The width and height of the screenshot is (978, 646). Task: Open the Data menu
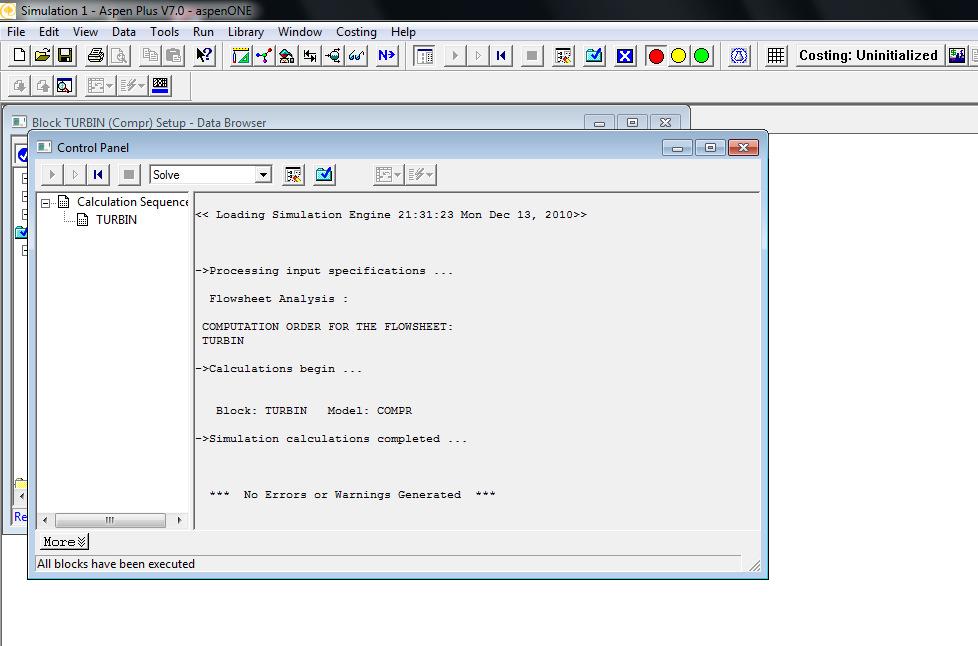pyautogui.click(x=123, y=32)
